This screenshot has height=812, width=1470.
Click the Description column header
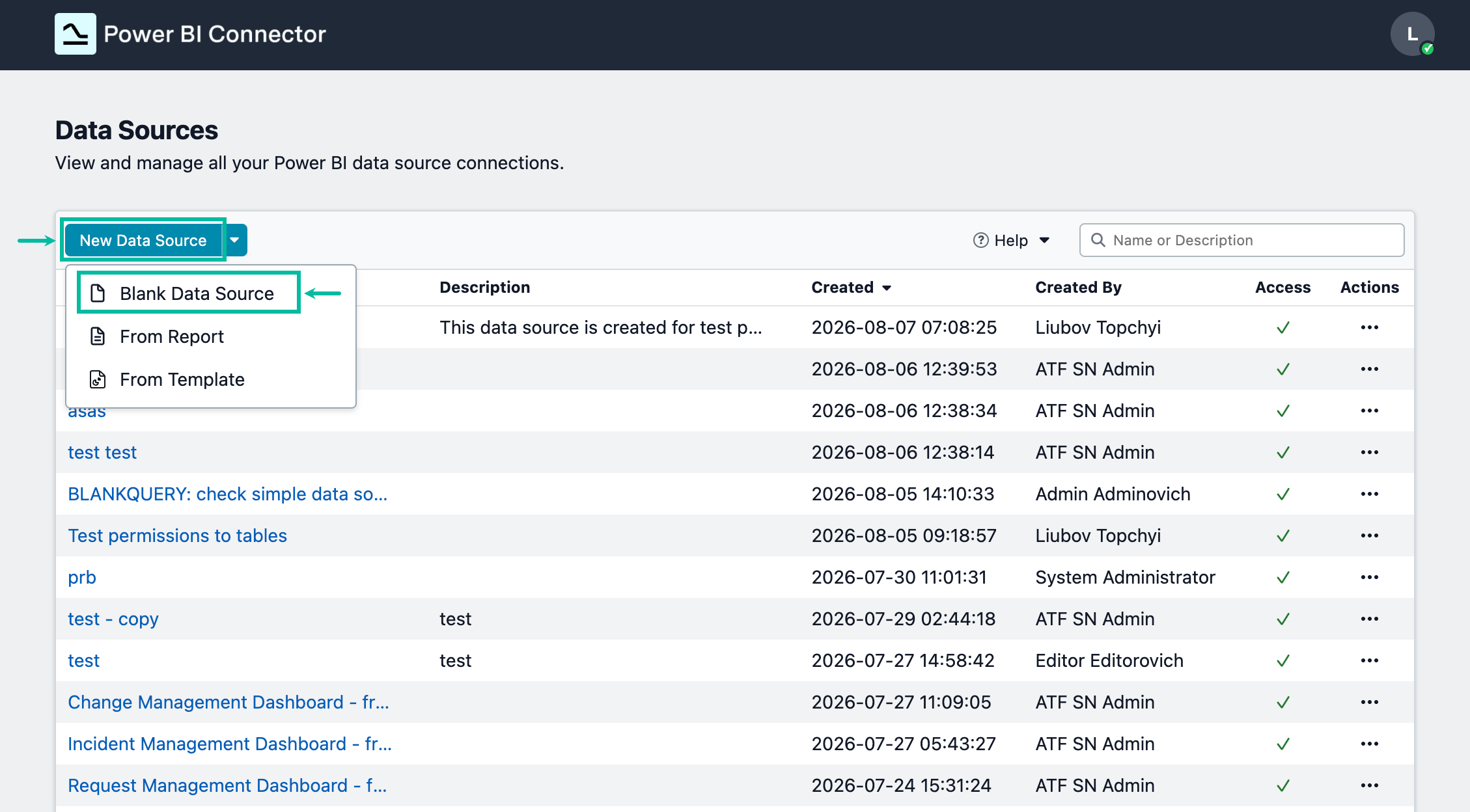485,288
